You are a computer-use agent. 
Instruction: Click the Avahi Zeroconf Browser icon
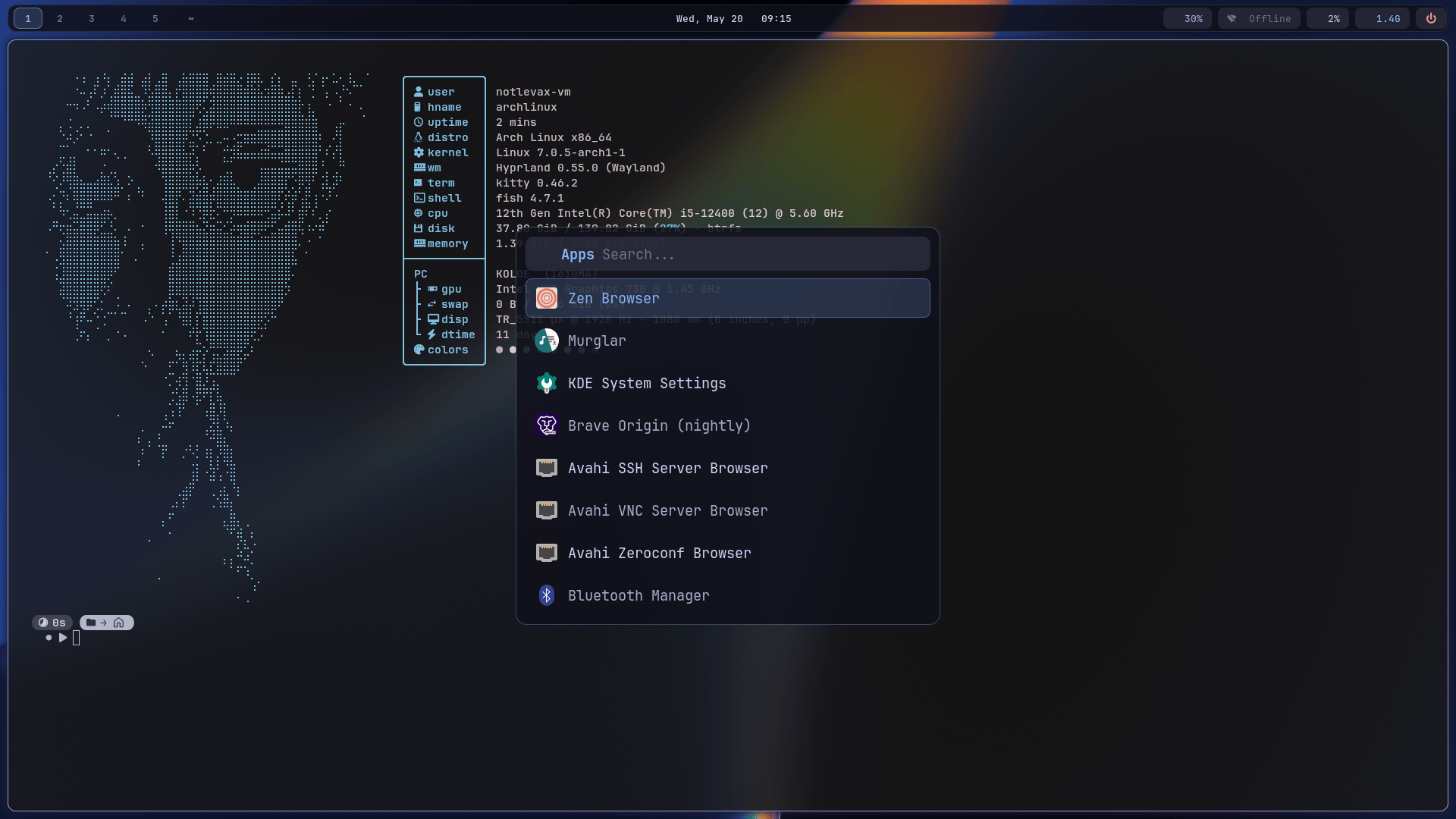(547, 553)
